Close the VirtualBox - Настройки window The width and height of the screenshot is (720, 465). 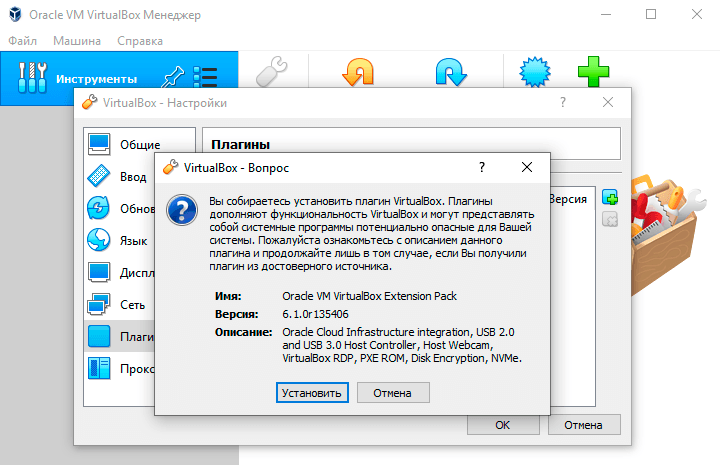coord(608,102)
